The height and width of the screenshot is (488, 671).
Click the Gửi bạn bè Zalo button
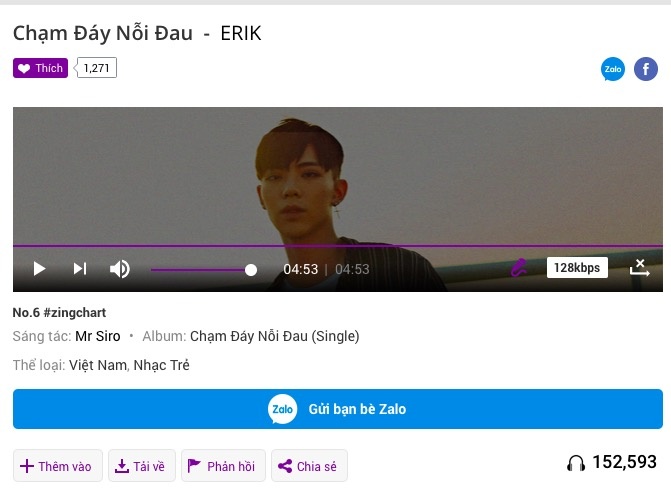click(x=338, y=409)
